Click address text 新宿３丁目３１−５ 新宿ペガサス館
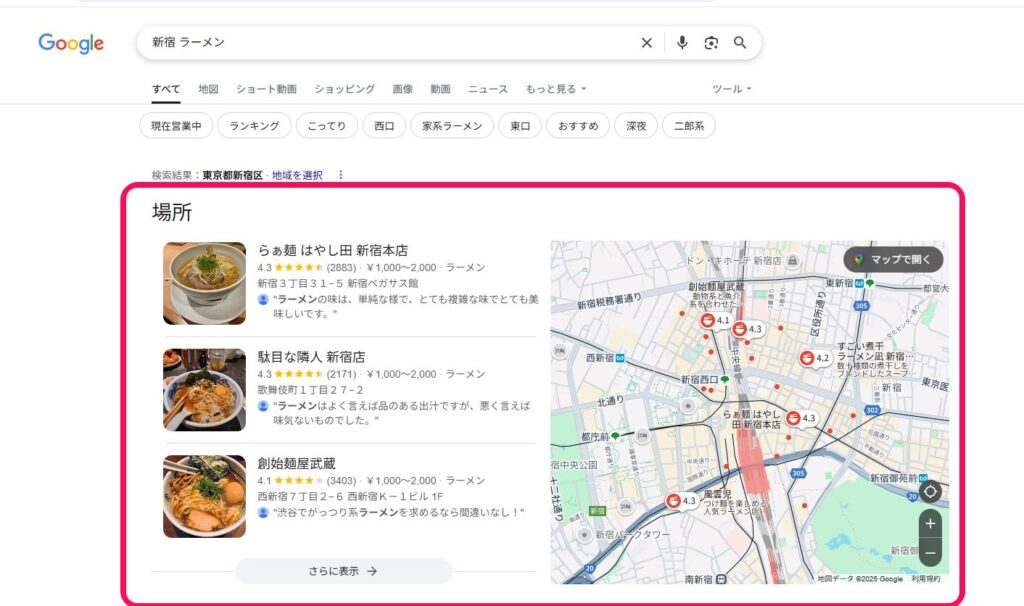The image size is (1024, 606). click(x=338, y=283)
